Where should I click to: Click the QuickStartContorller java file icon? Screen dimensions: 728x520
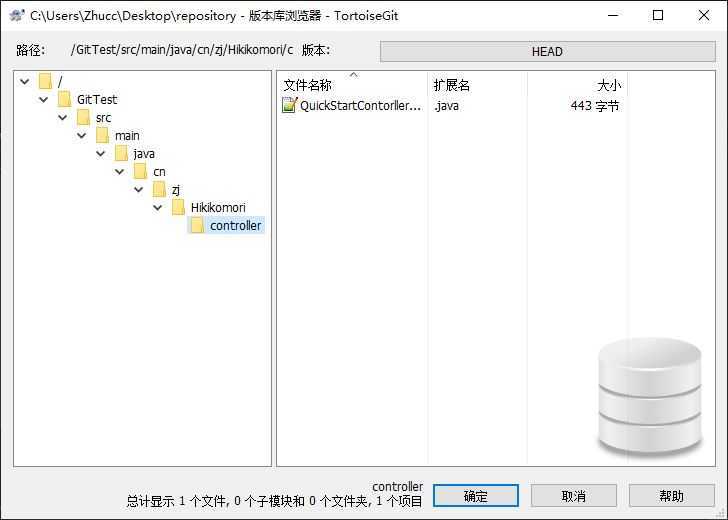coord(289,105)
